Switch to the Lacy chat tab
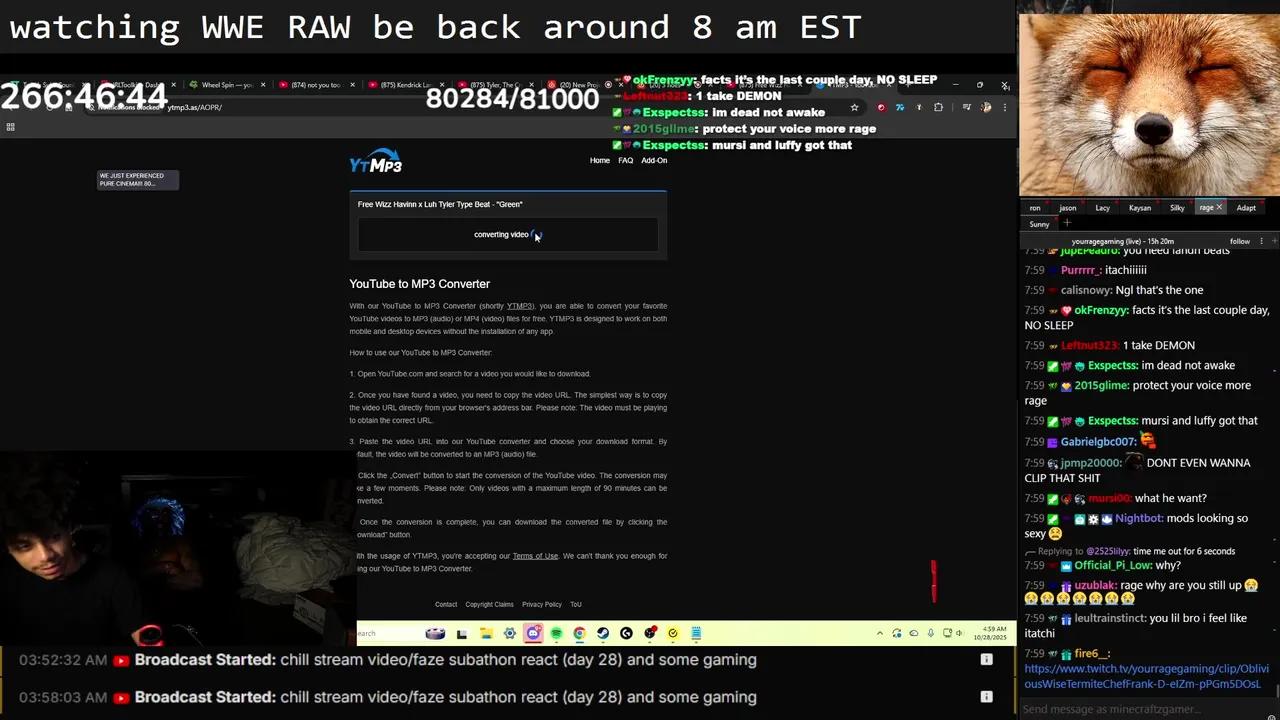 point(1102,208)
